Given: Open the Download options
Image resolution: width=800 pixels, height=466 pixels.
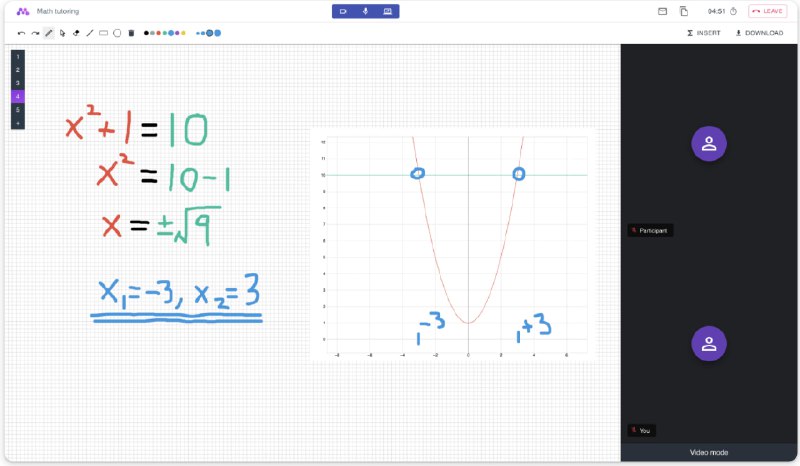Looking at the screenshot, I should click(x=759, y=33).
